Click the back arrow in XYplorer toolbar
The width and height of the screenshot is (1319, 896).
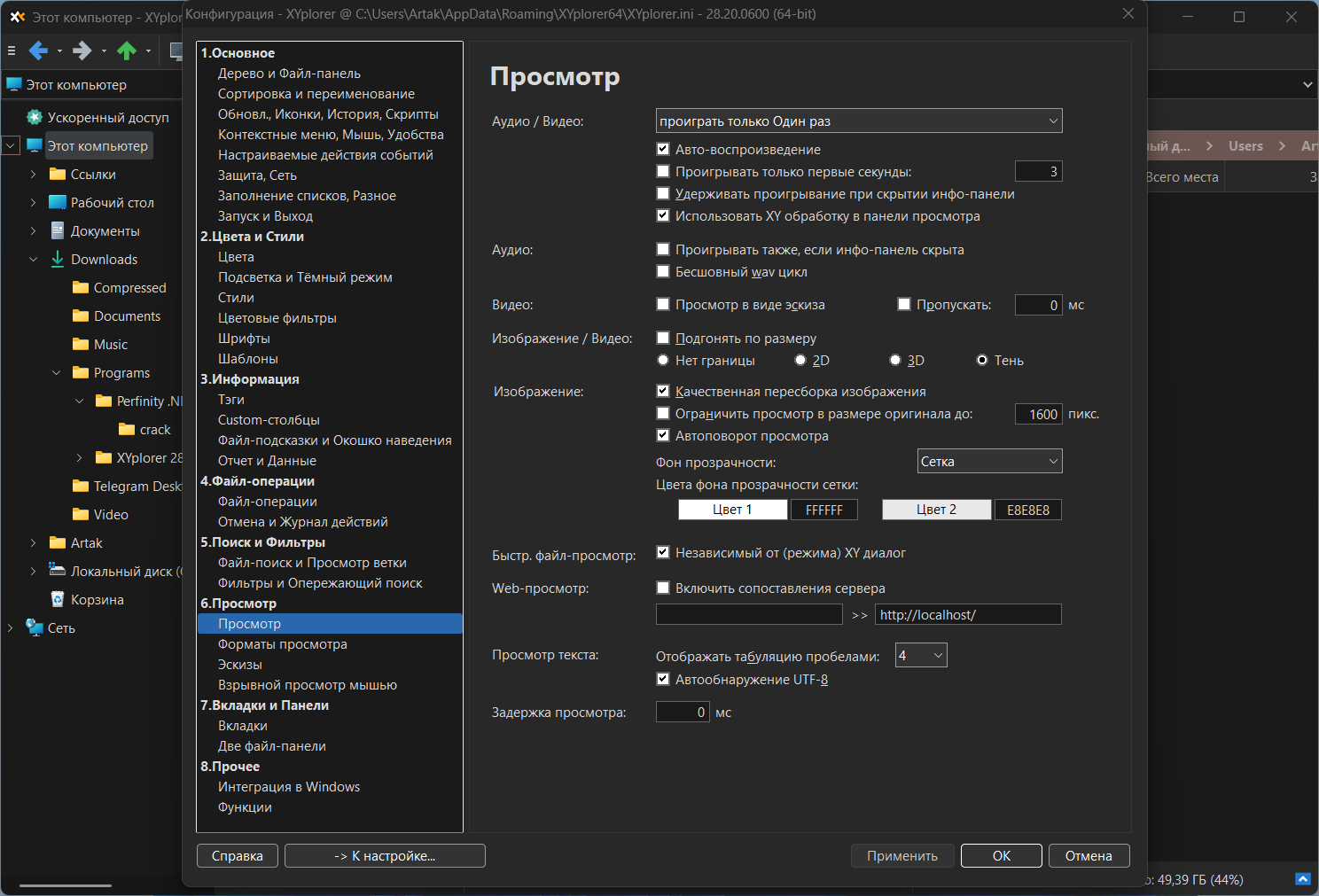[x=38, y=51]
